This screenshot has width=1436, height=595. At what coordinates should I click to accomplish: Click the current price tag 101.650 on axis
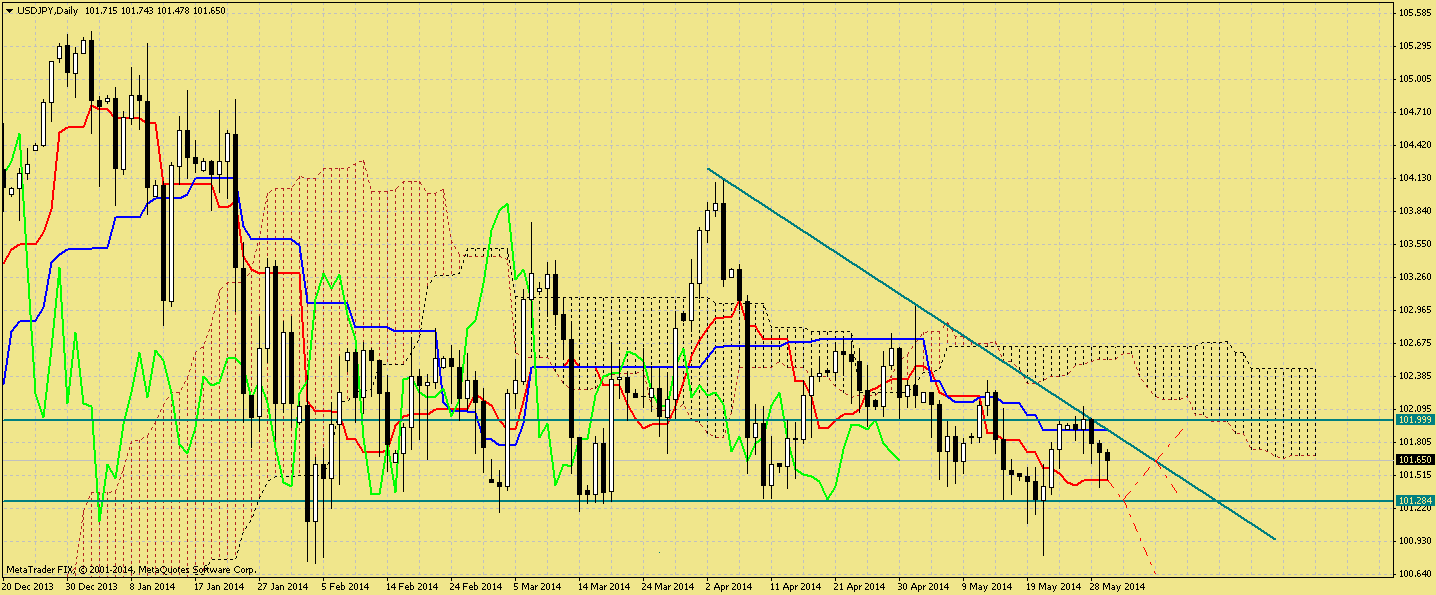(x=1414, y=460)
